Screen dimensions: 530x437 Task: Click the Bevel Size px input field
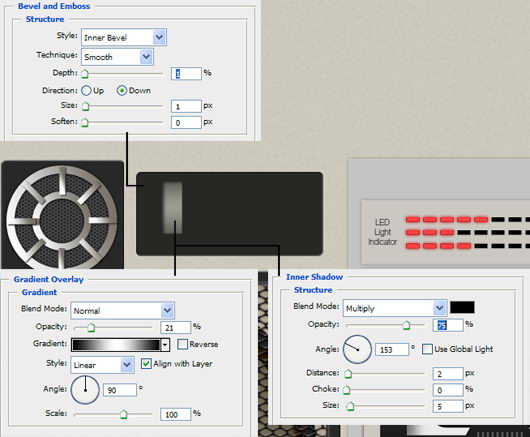tap(186, 106)
